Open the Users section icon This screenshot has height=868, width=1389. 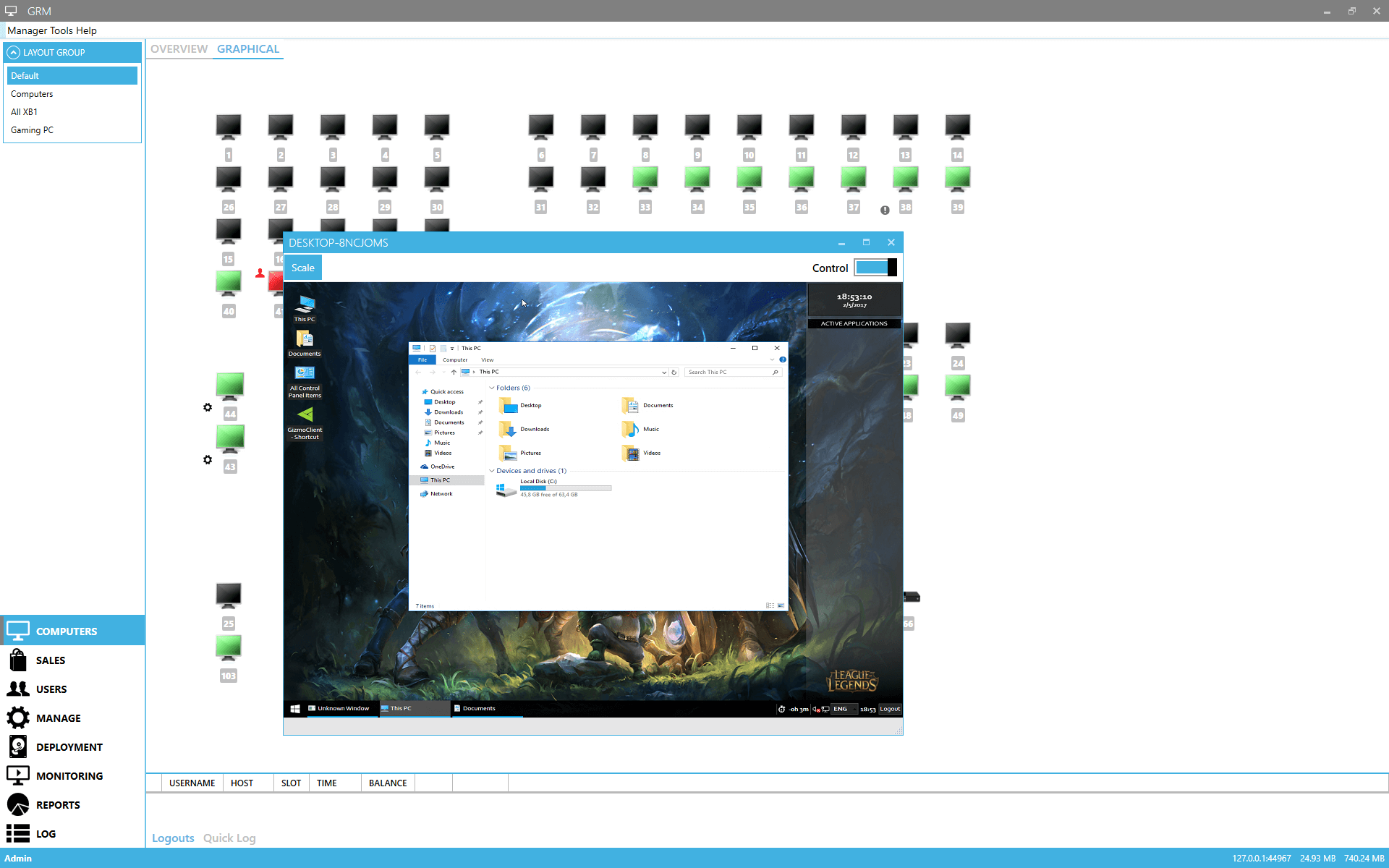[18, 689]
